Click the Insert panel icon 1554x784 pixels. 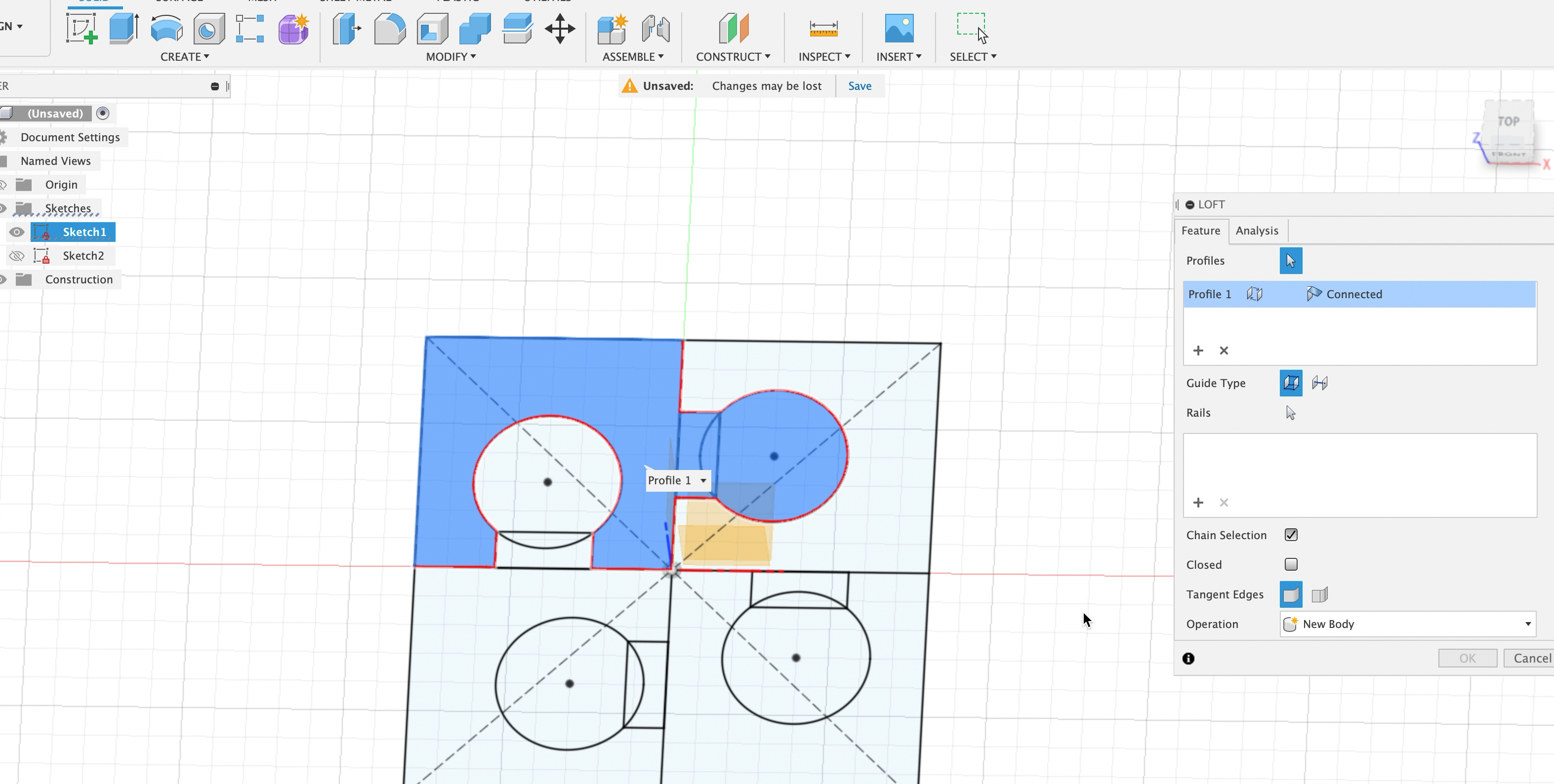click(x=898, y=27)
